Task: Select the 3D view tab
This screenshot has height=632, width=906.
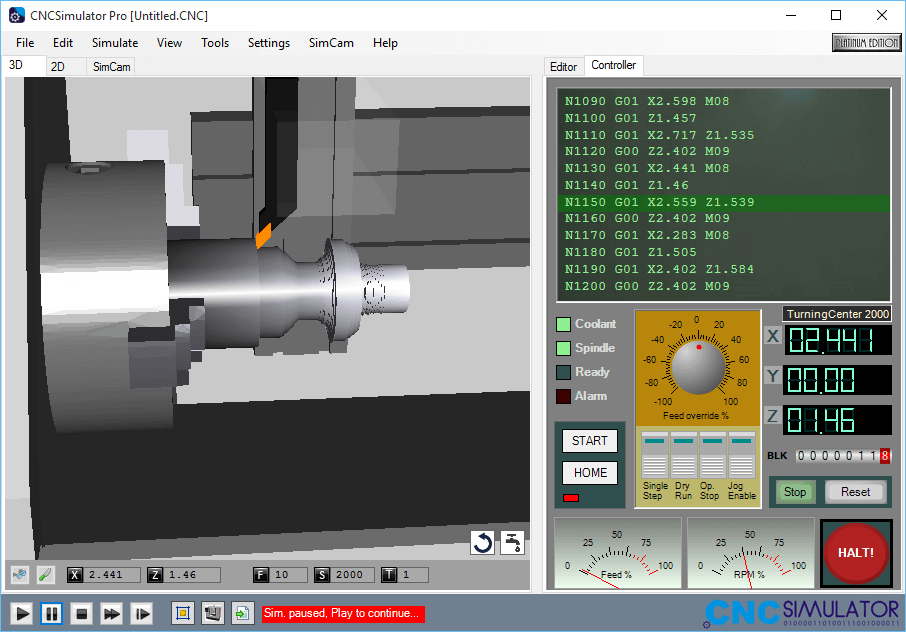Action: (16, 65)
